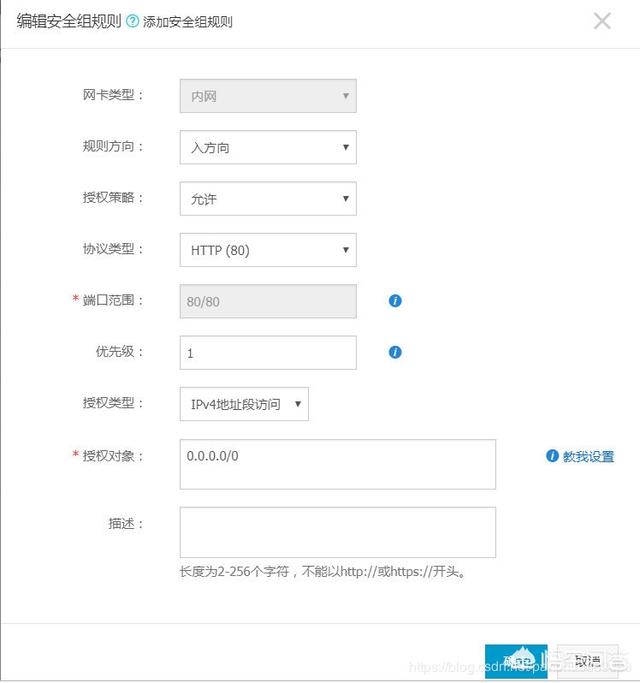Open the 授权策略 dropdown showing 允许
The image size is (640, 683).
tap(268, 199)
